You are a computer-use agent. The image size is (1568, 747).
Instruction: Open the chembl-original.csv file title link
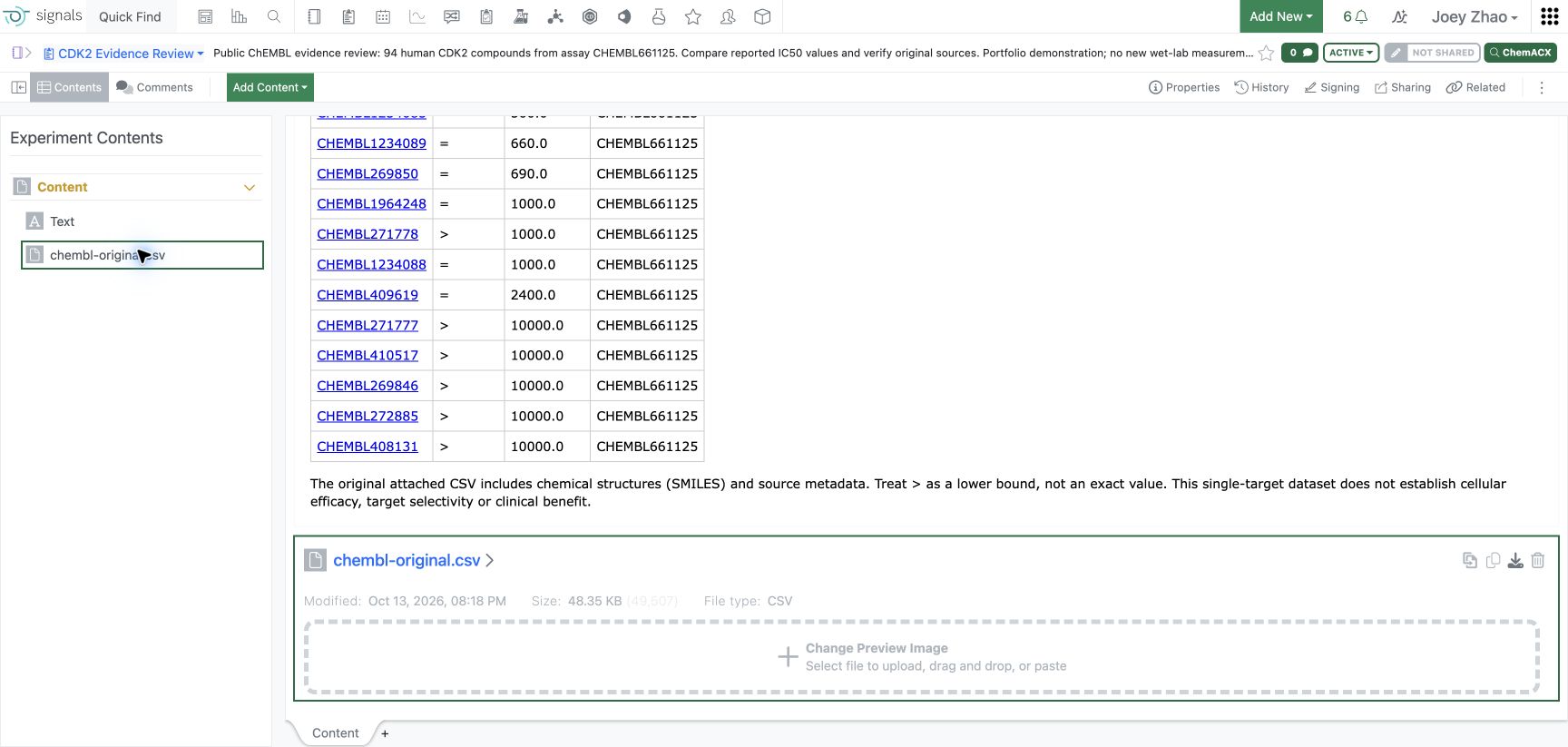407,560
